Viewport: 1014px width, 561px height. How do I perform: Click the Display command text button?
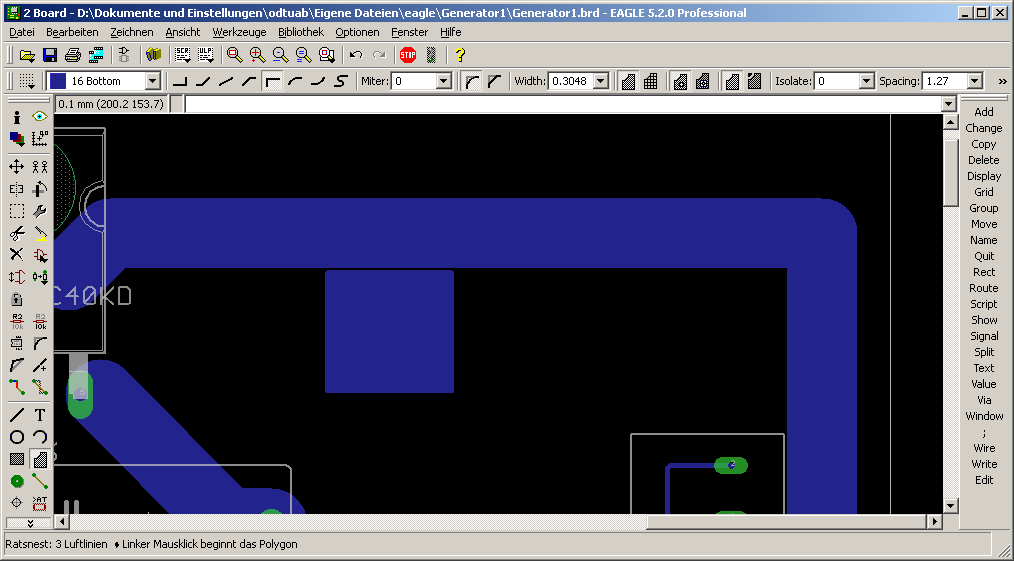pyautogui.click(x=984, y=176)
